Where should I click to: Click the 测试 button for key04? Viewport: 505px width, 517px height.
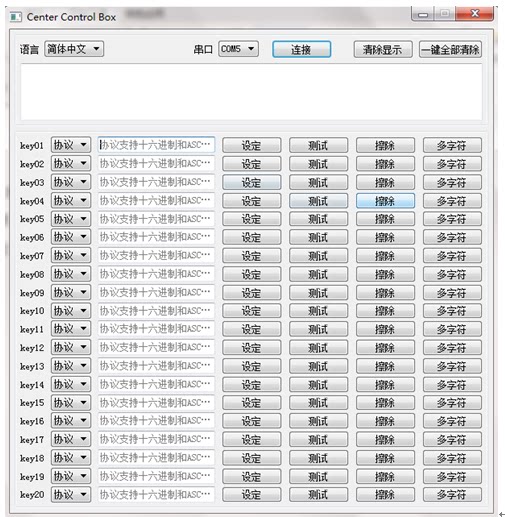[x=318, y=201]
